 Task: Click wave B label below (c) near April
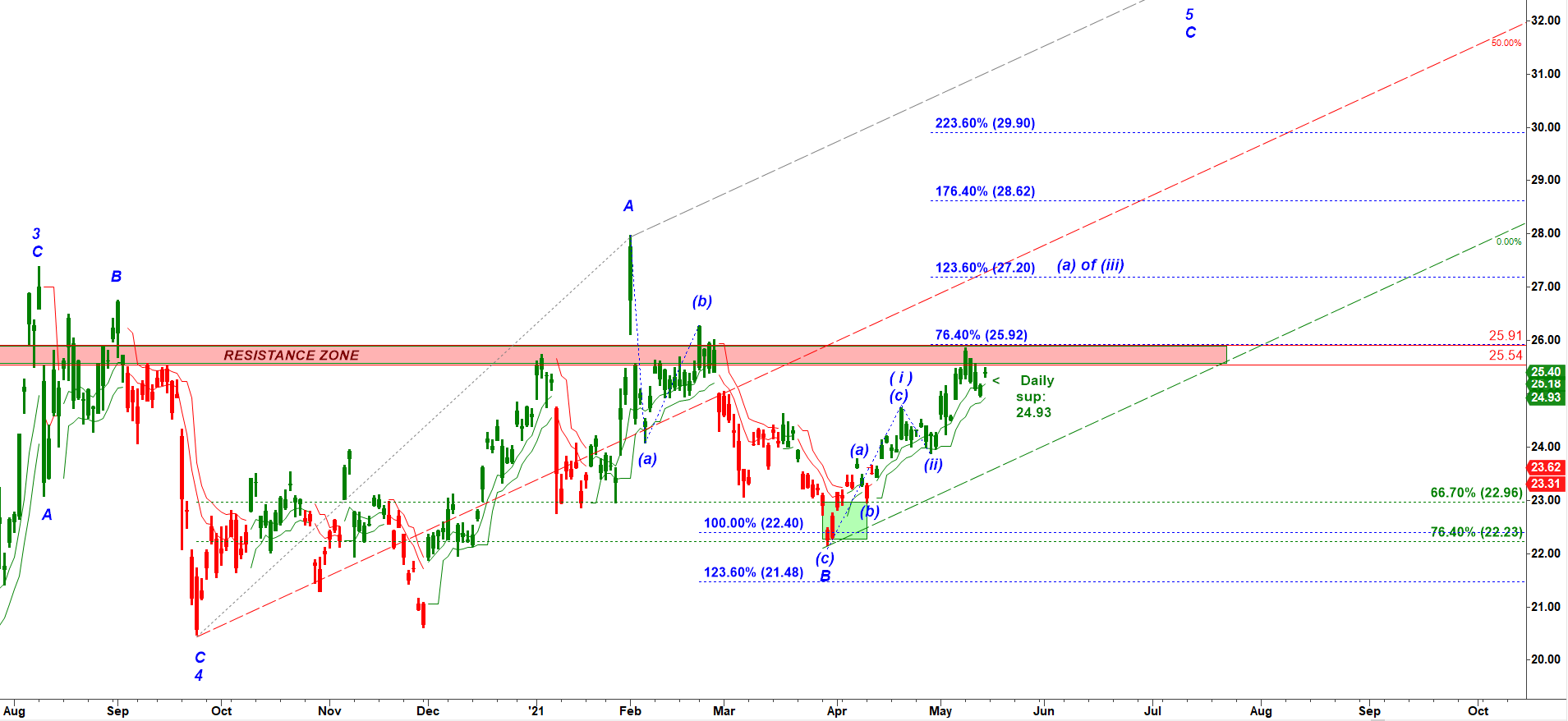[825, 576]
